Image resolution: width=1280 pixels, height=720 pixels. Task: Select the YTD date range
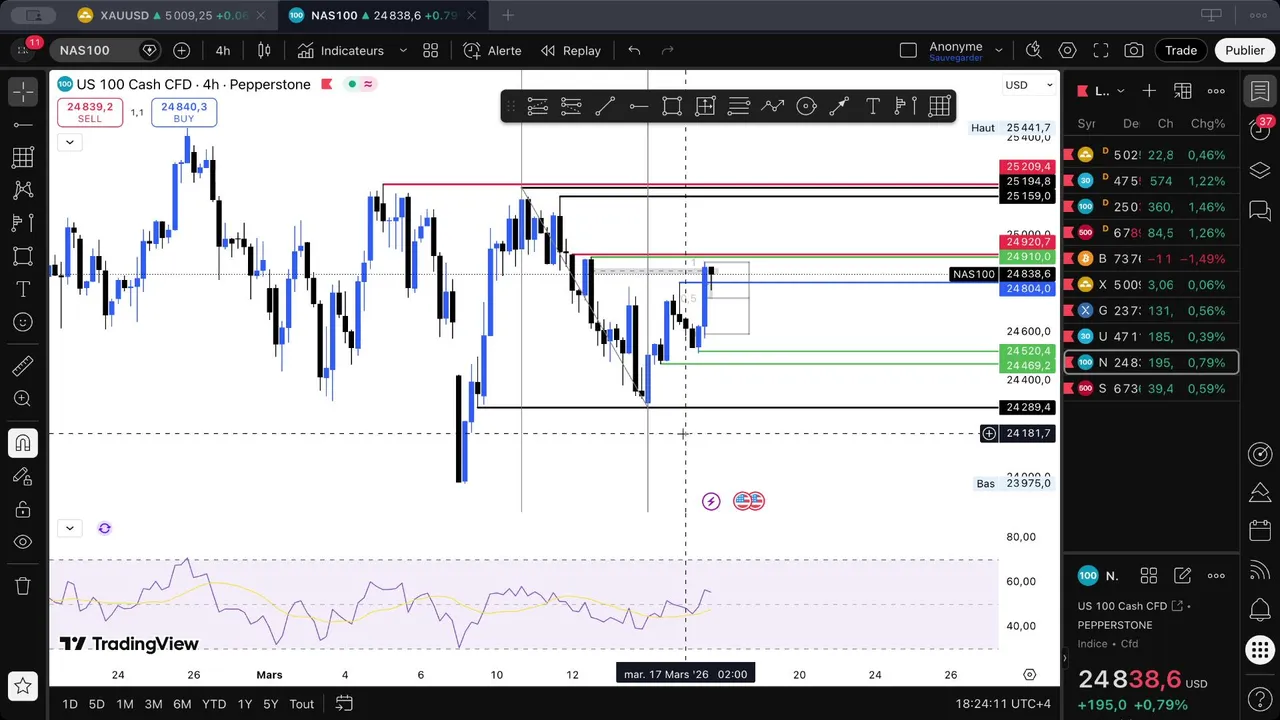(213, 704)
